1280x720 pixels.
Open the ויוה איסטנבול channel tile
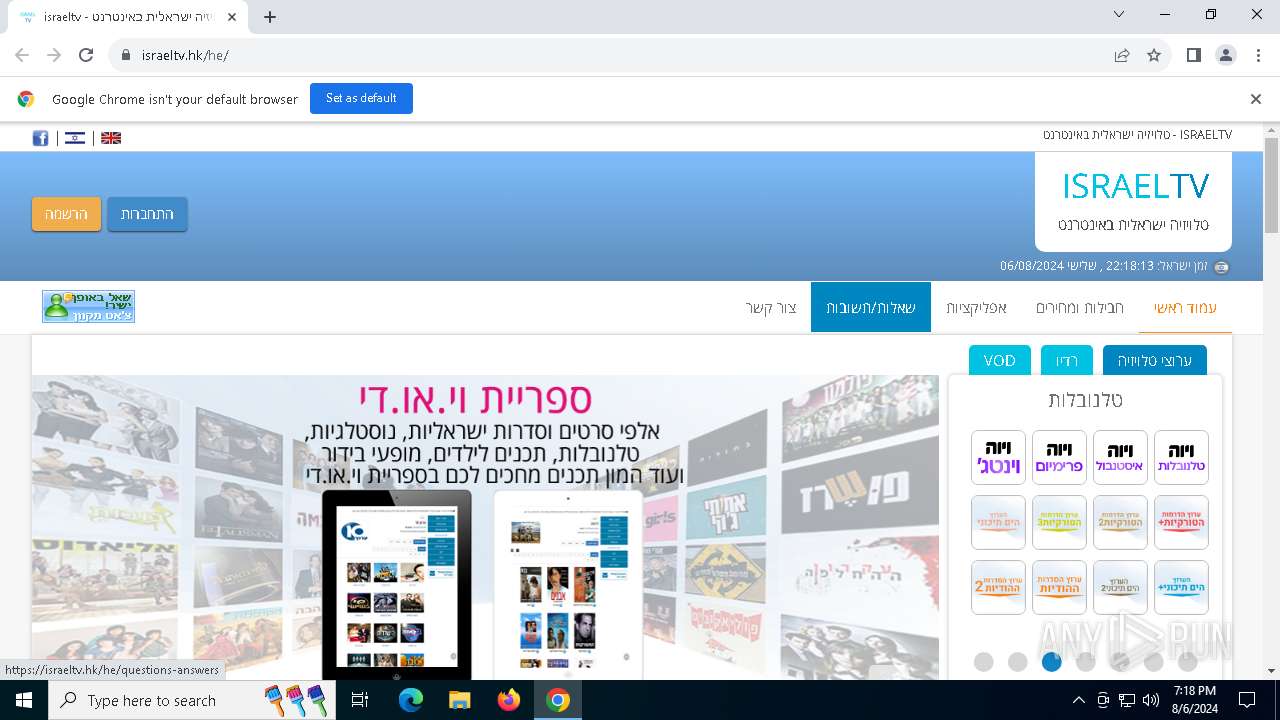[x=1120, y=457]
